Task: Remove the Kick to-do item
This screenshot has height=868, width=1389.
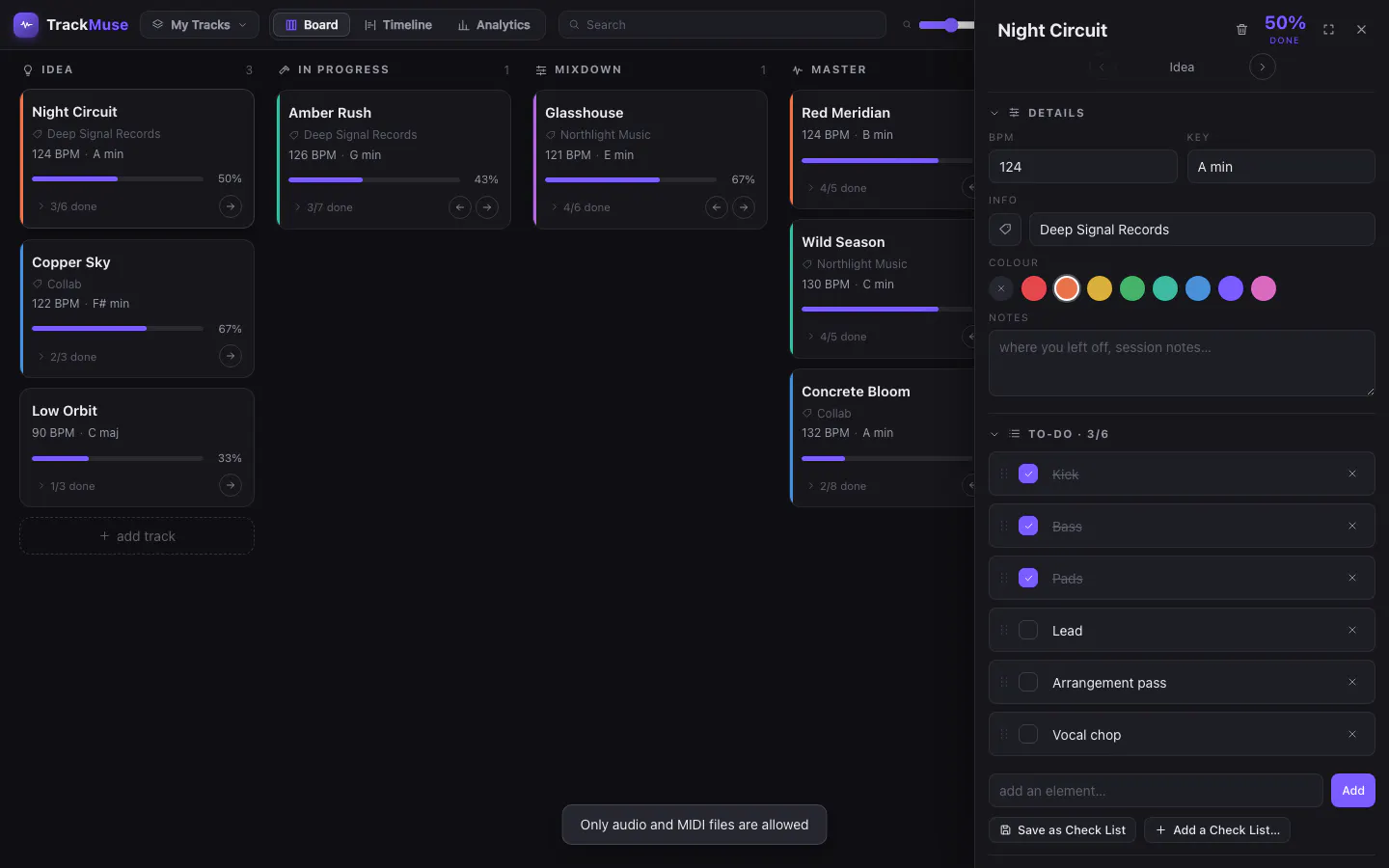Action: point(1352,474)
